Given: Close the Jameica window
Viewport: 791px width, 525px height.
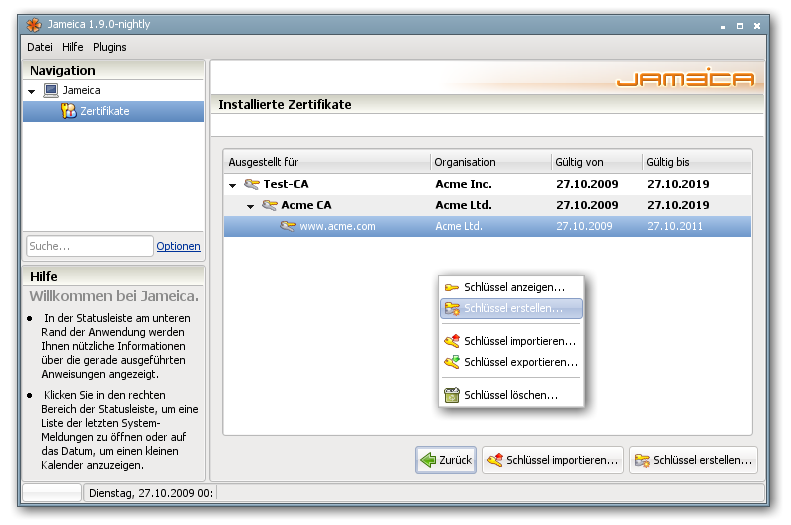Looking at the screenshot, I should 757,26.
